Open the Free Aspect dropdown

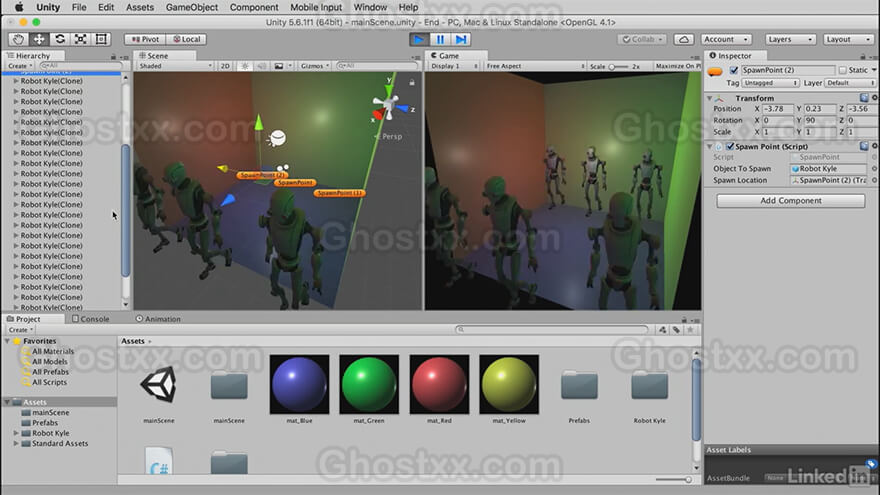click(x=535, y=66)
